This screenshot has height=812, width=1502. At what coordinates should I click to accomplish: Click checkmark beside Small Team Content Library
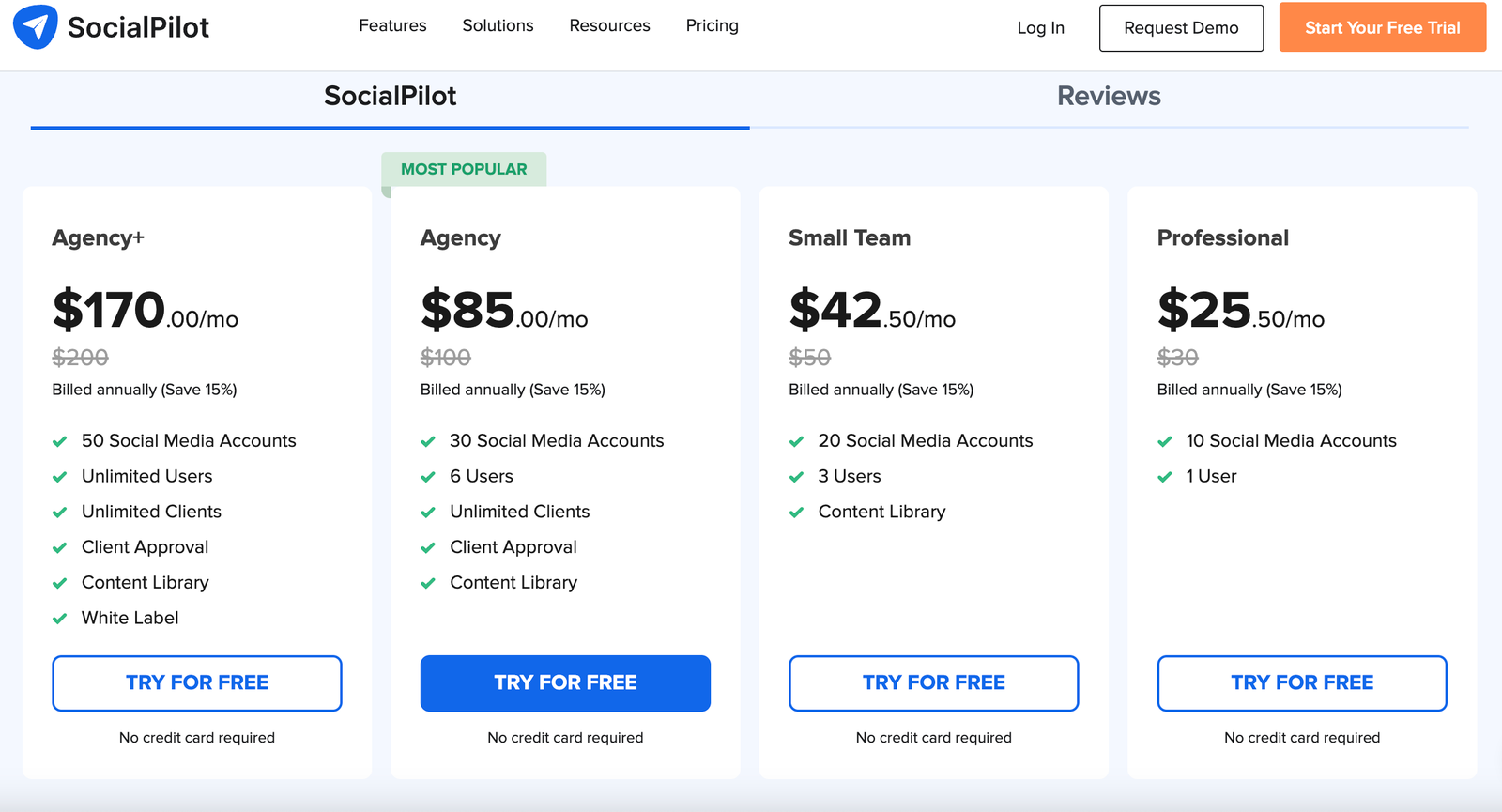[797, 513]
